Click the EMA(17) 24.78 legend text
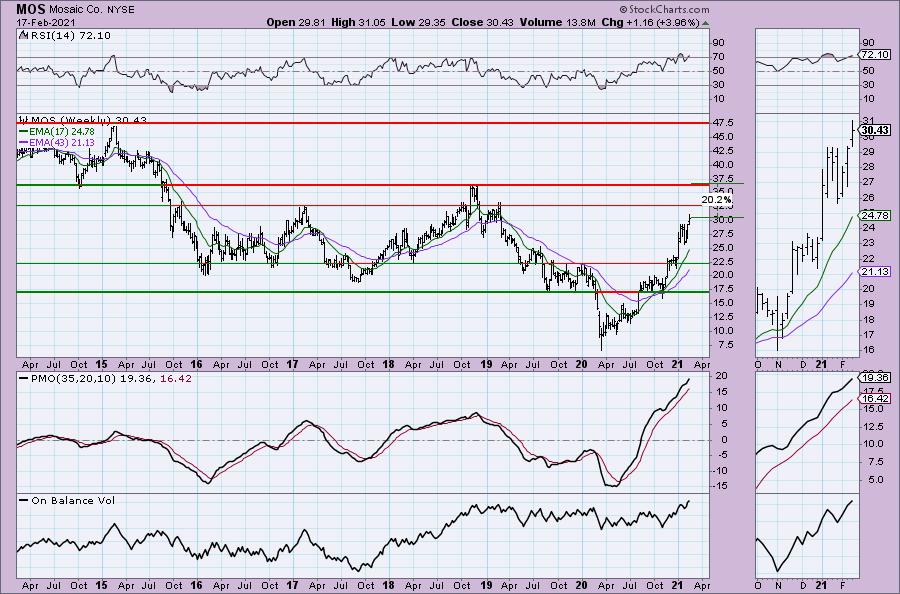 pyautogui.click(x=62, y=131)
